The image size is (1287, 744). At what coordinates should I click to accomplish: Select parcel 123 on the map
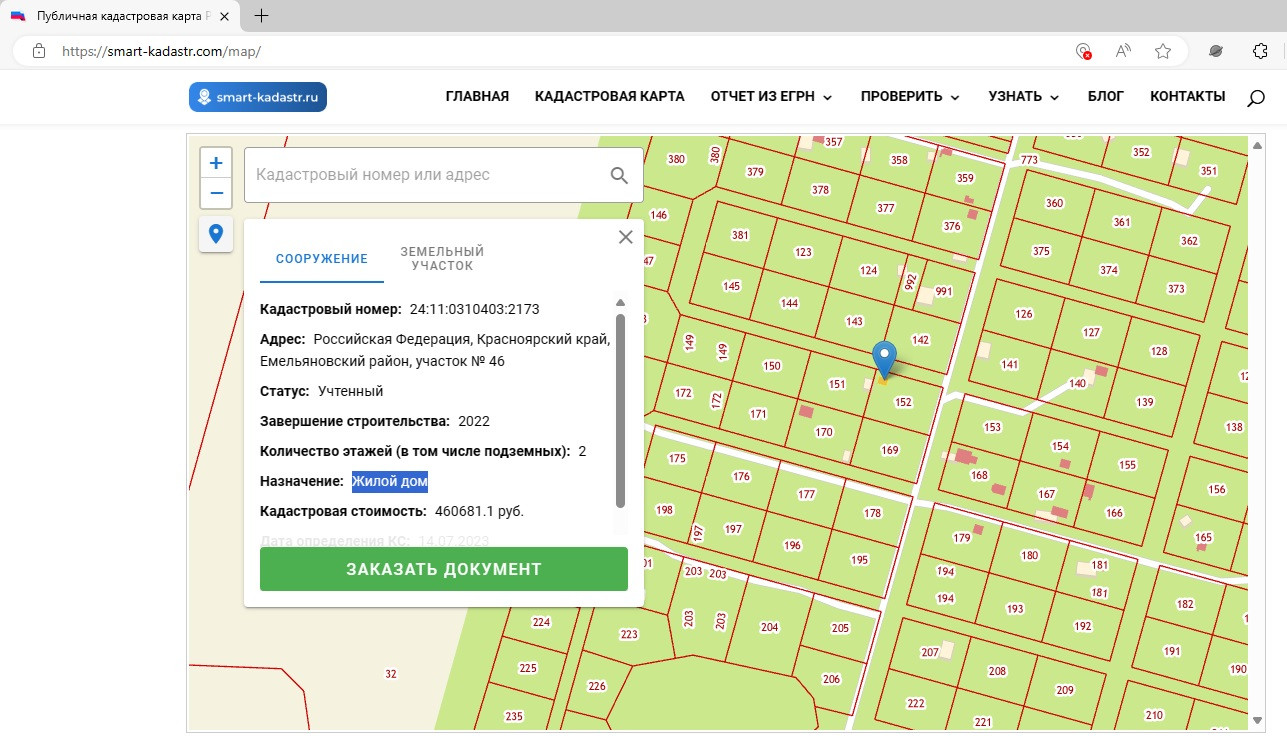click(803, 253)
